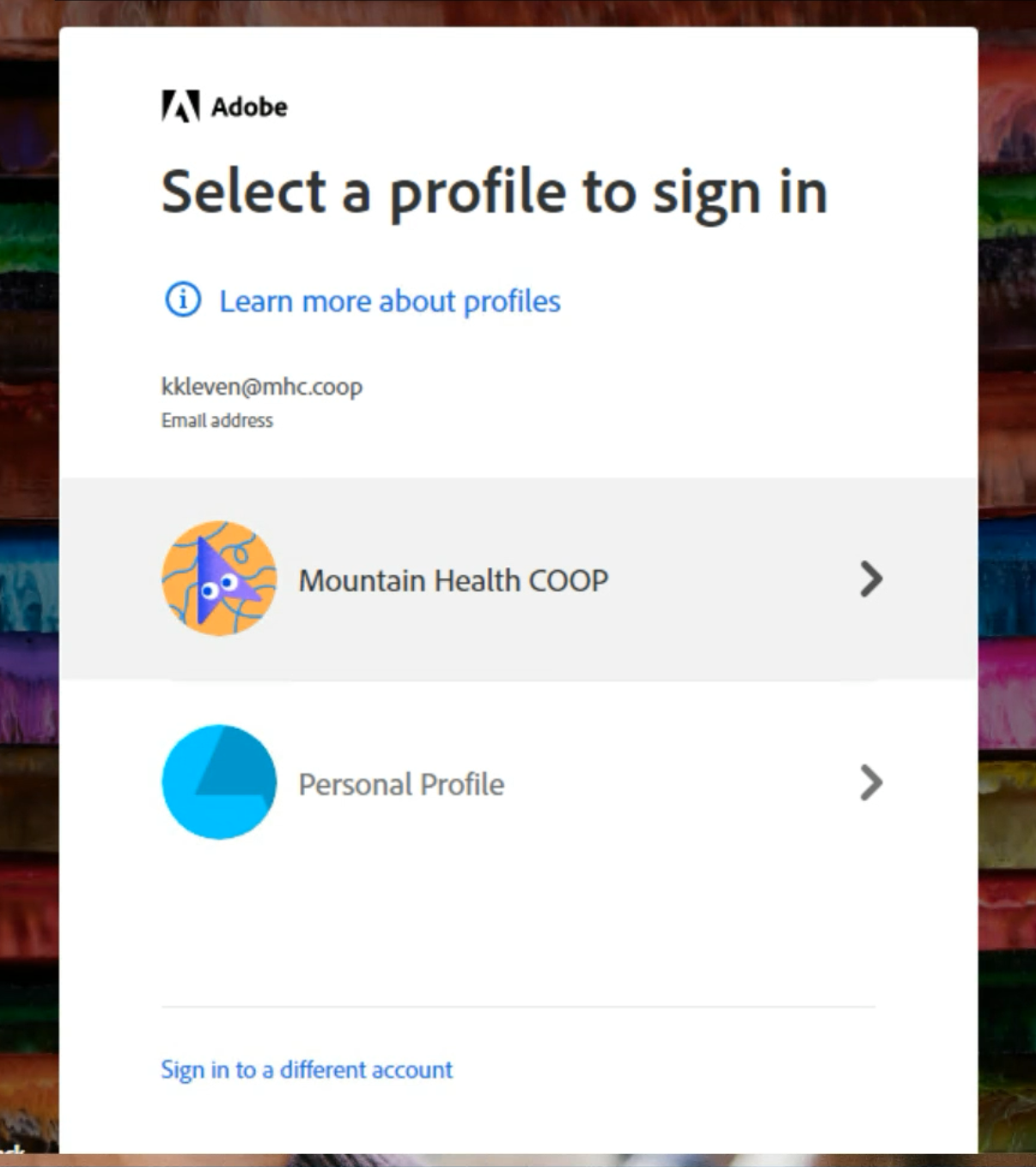The image size is (1036, 1167).
Task: Click the kkleven@mhc.coop email text
Action: click(x=261, y=387)
